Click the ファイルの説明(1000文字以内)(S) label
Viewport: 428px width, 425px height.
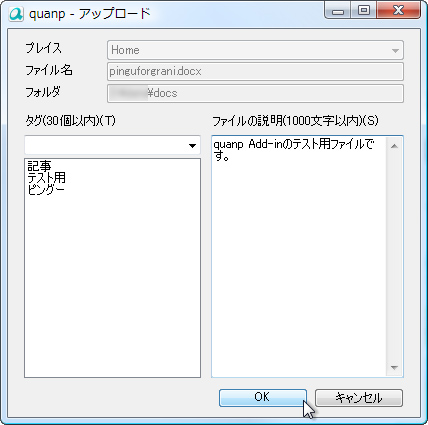point(295,121)
